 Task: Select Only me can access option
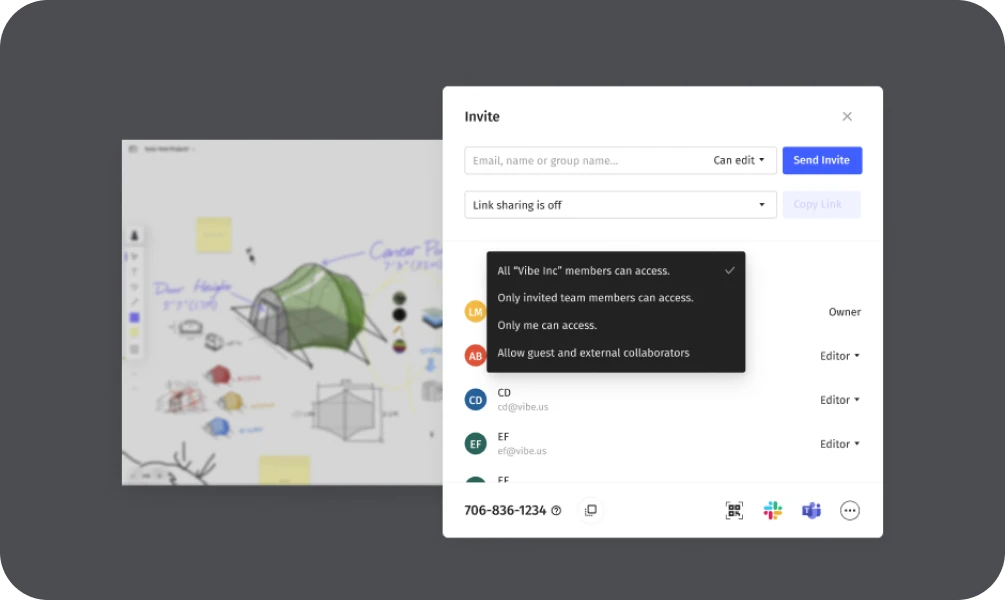[547, 326]
